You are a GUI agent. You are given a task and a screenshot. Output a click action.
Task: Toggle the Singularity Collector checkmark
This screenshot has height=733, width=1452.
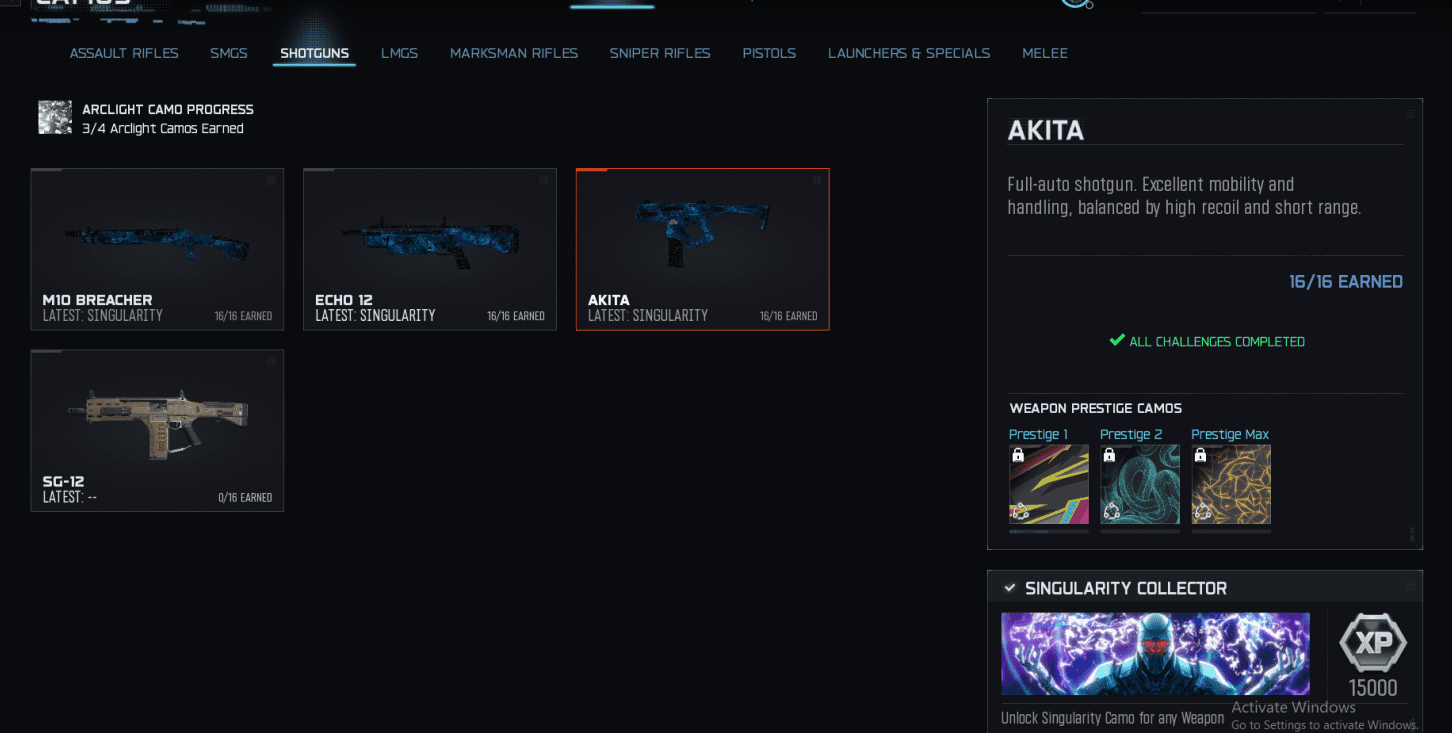click(1010, 588)
